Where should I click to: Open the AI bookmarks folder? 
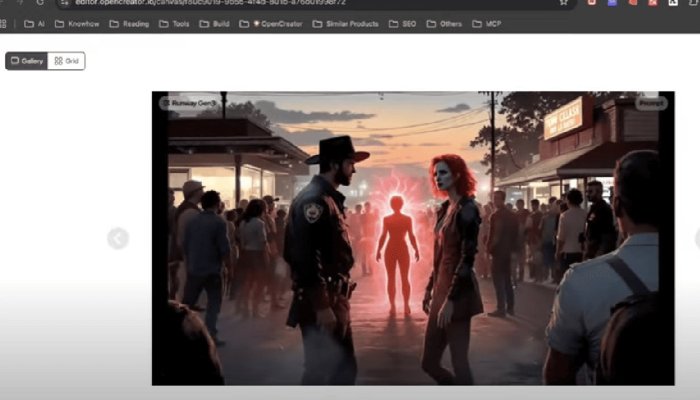click(x=34, y=24)
